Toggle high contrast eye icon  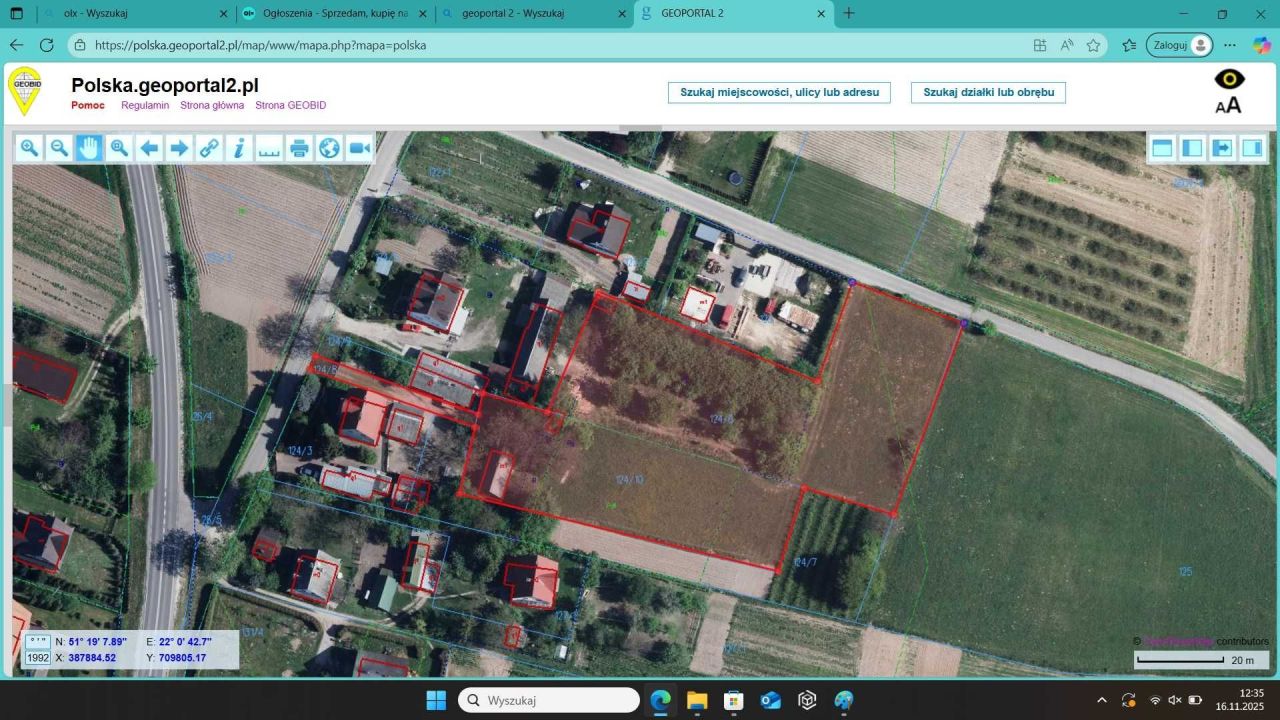coord(1229,79)
